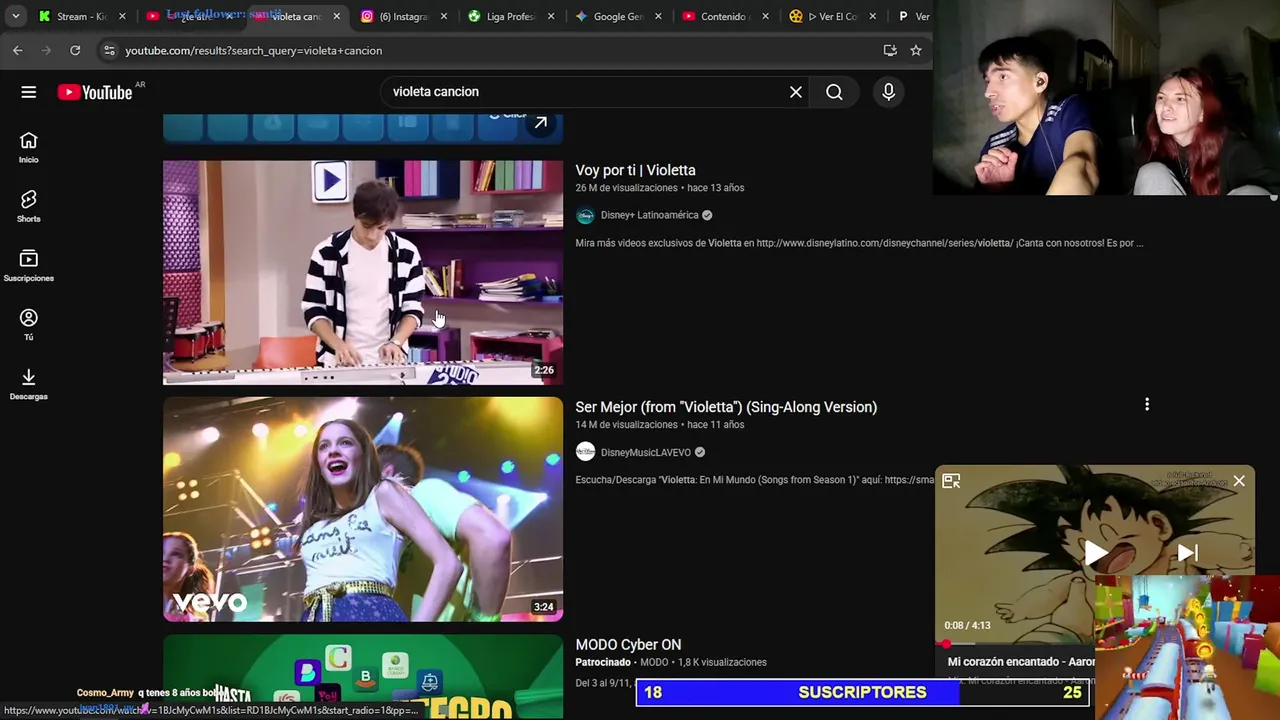Image resolution: width=1280 pixels, height=720 pixels.
Task: Click '14 M de visualizaciones' text
Action: tap(626, 425)
